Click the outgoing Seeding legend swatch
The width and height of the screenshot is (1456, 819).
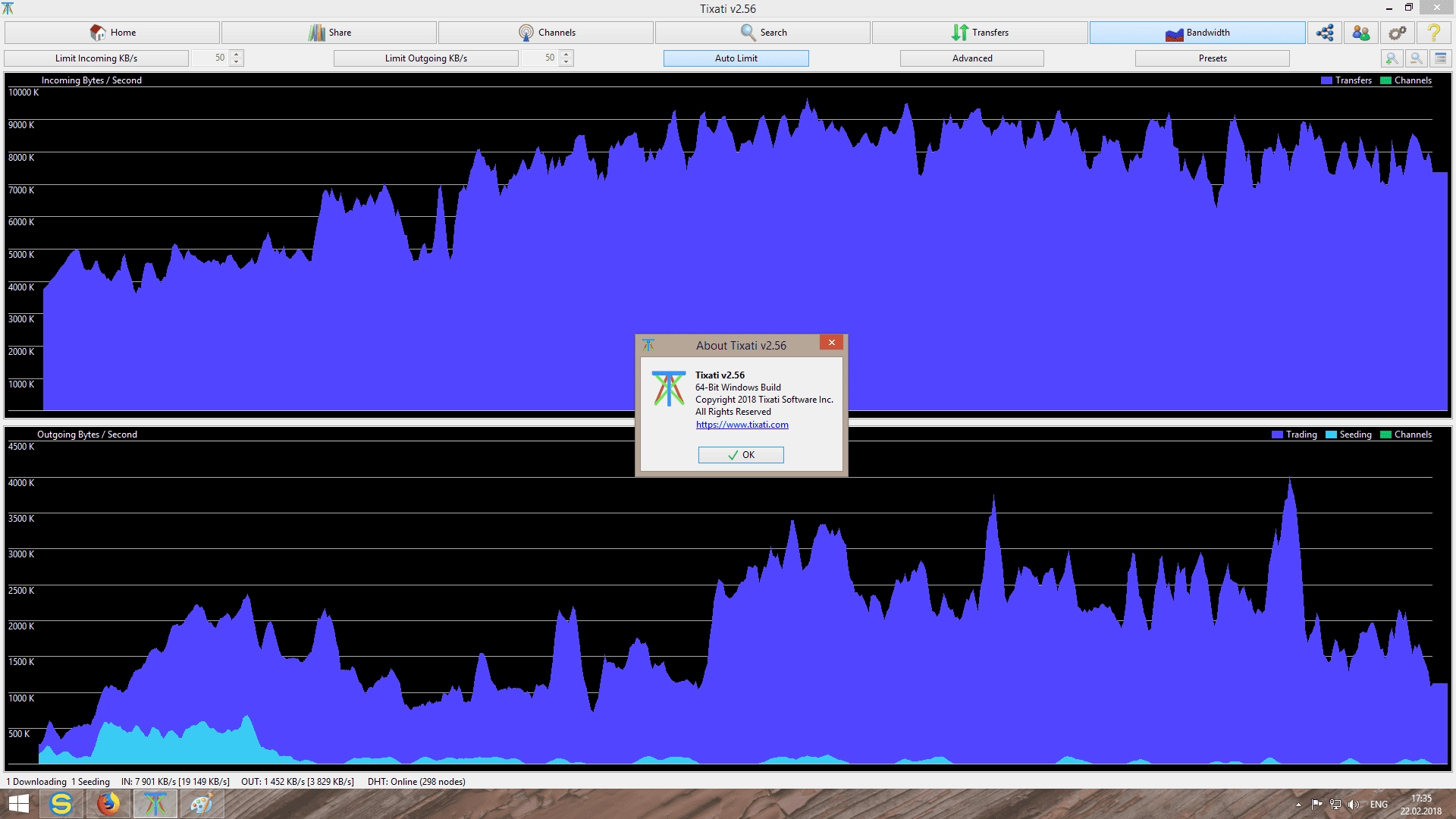click(1331, 435)
